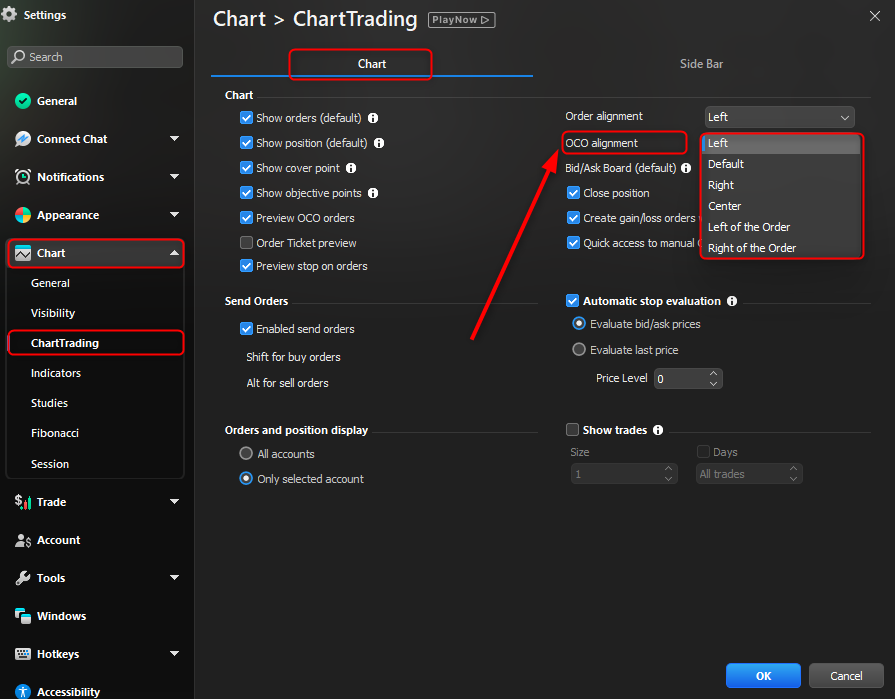
Task: Click info icon beside Show position
Action: 379,143
